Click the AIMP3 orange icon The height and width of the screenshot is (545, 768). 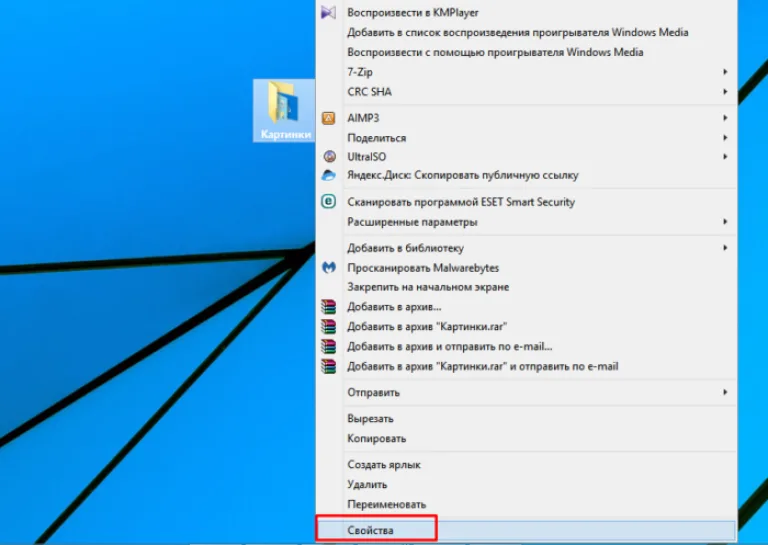tap(328, 118)
